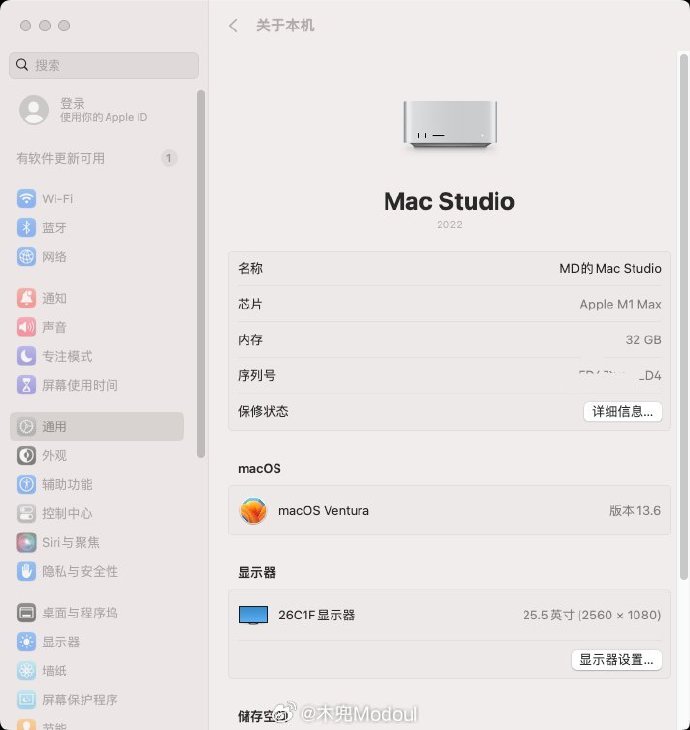Click the Mac Studio device image
The width and height of the screenshot is (690, 730).
click(x=450, y=125)
